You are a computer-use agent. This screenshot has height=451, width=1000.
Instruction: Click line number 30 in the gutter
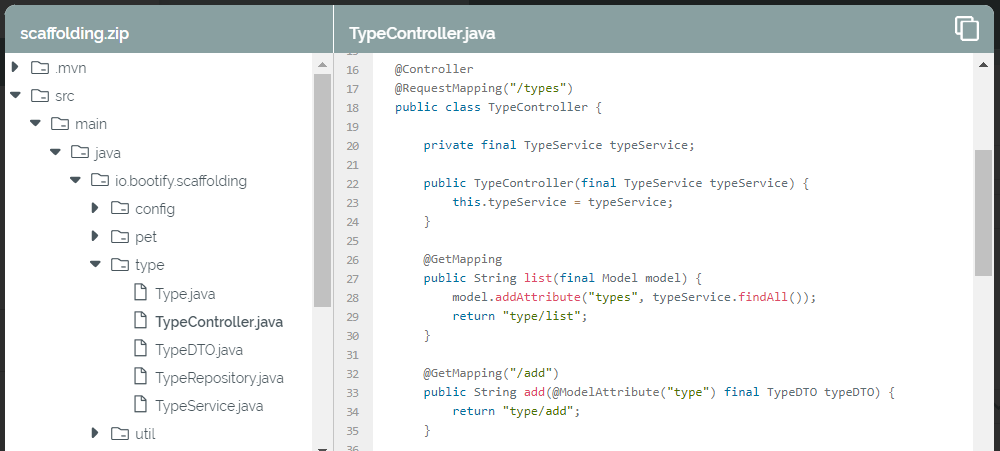(x=353, y=336)
